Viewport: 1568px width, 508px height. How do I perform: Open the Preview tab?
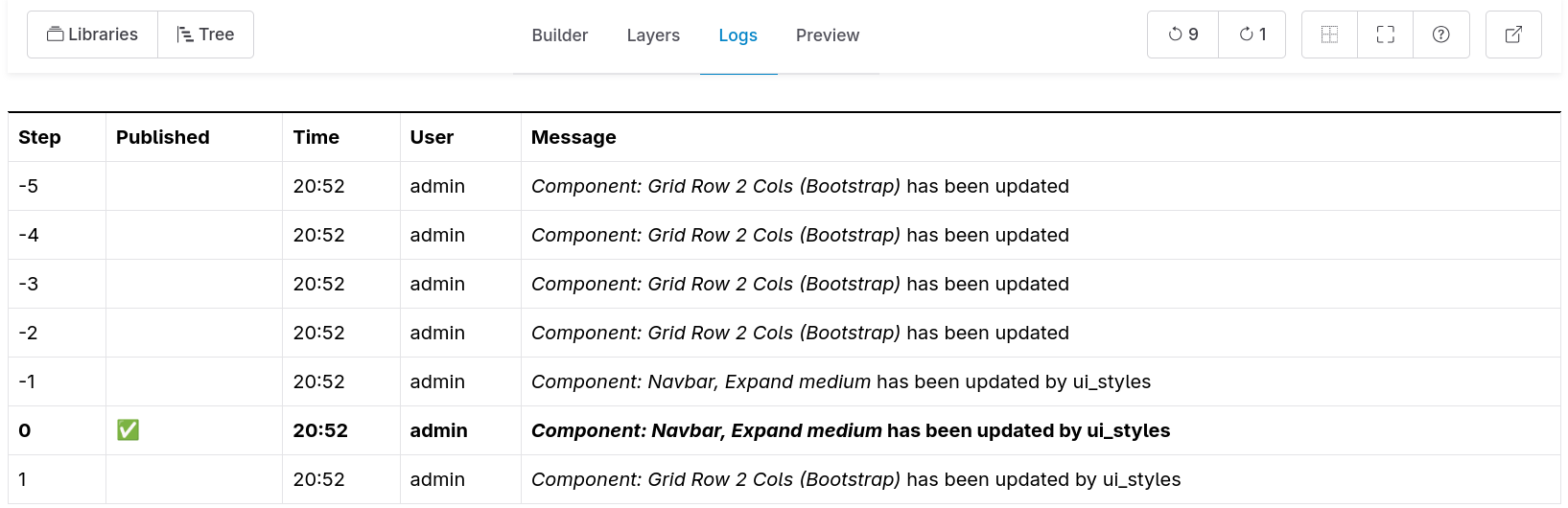coord(827,35)
